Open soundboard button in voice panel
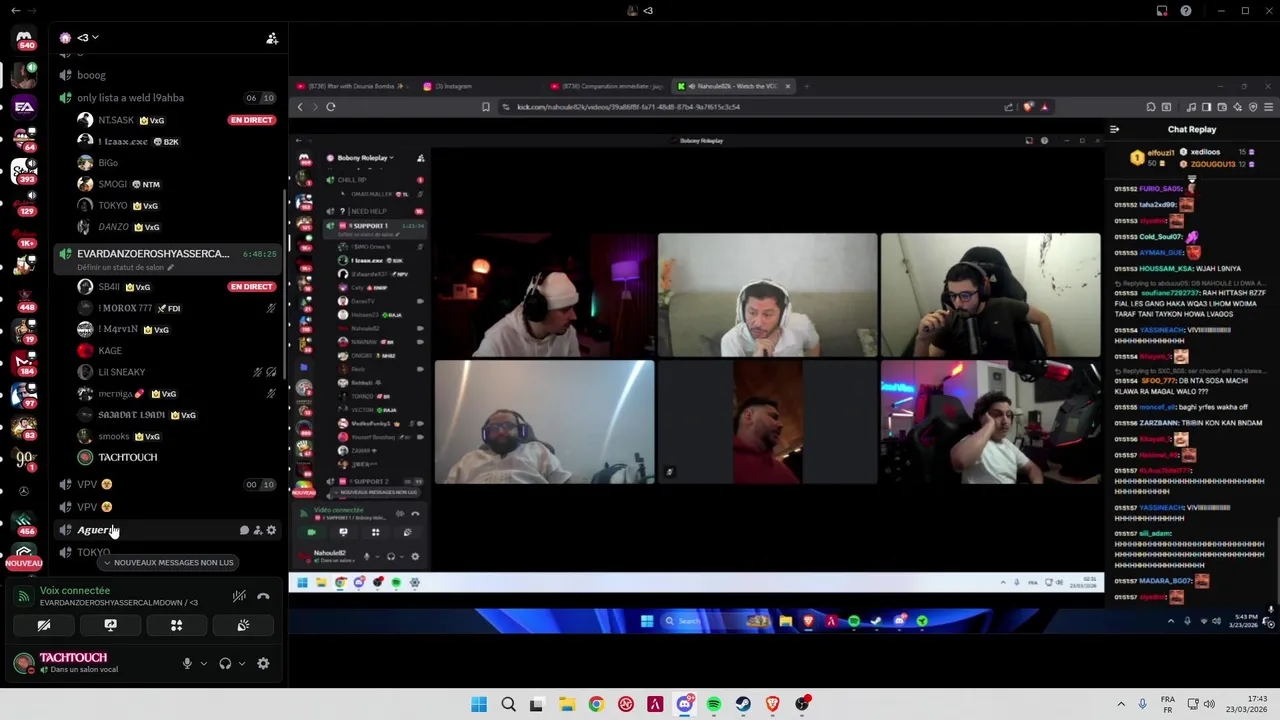 point(243,625)
